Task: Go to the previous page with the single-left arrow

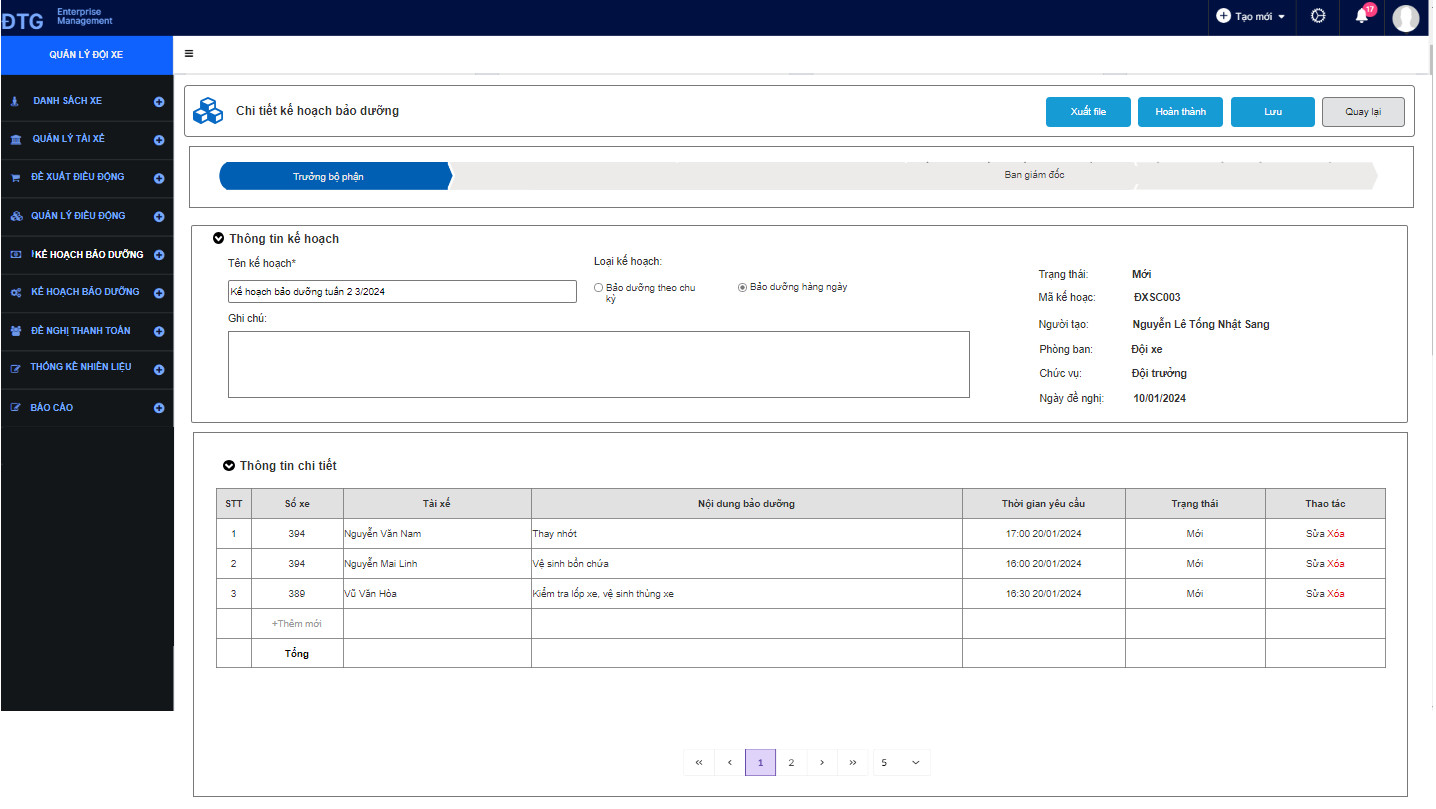Action: point(730,763)
